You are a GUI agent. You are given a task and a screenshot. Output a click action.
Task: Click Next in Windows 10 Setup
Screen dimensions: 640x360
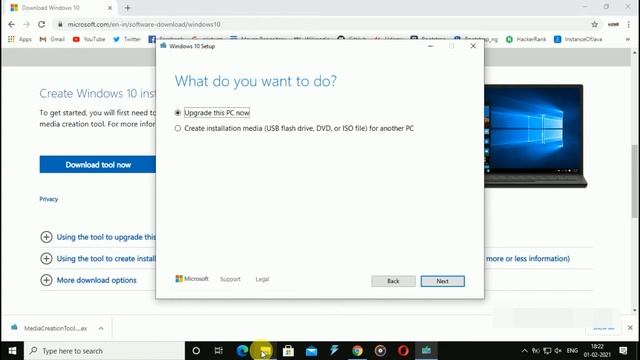coord(442,281)
